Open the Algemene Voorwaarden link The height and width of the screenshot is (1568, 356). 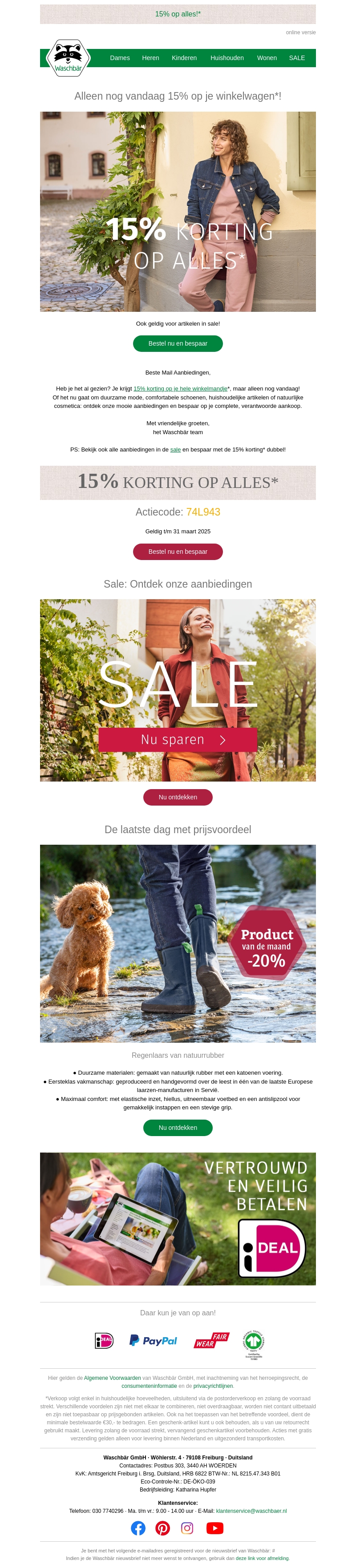click(x=112, y=1378)
